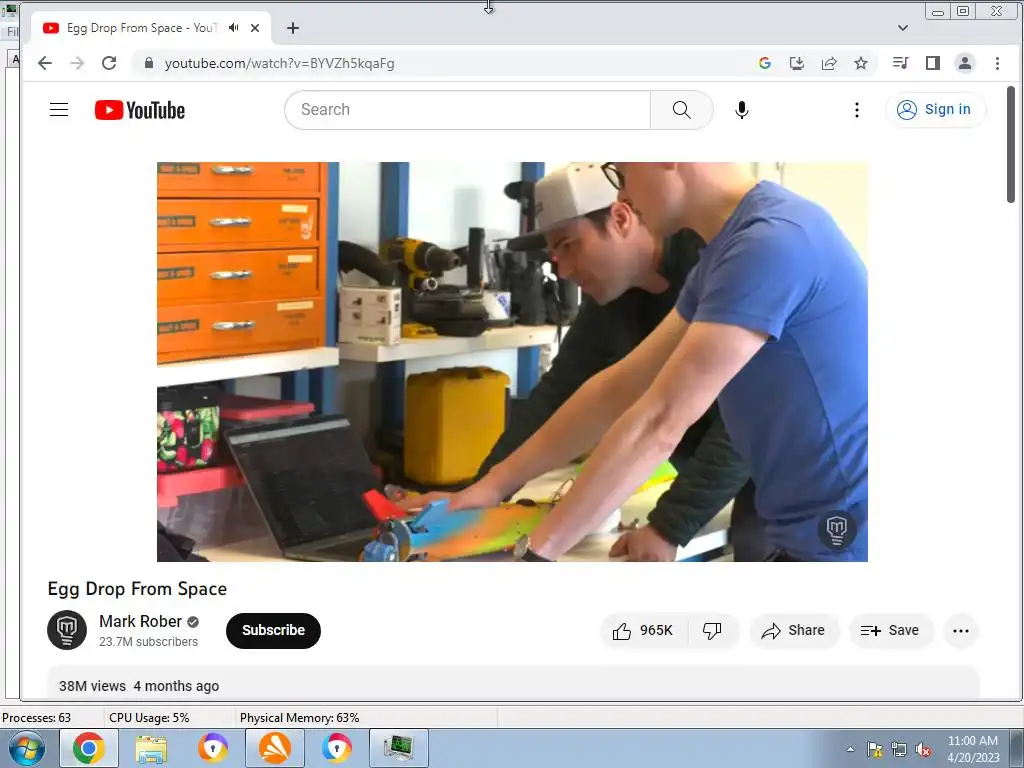Go forward with the browser forward arrow
Viewport: 1024px width, 768px height.
coord(77,63)
